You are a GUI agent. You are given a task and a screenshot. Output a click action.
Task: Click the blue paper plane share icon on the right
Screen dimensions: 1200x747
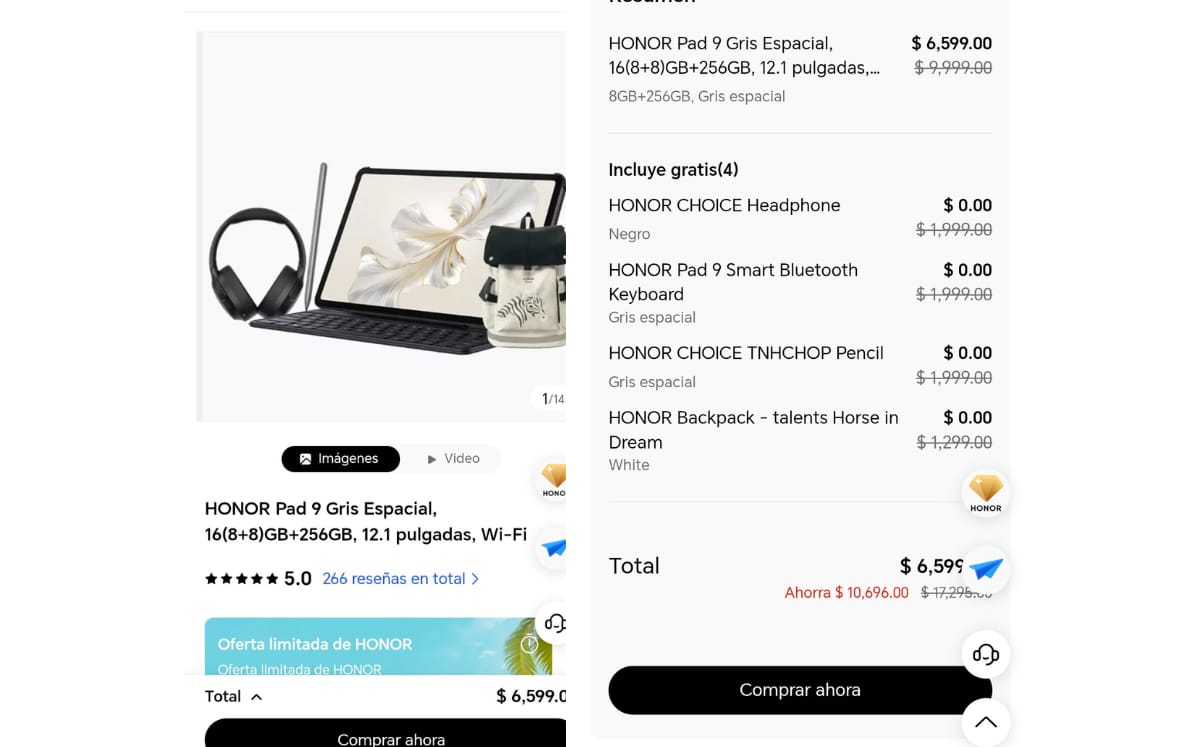click(x=985, y=569)
